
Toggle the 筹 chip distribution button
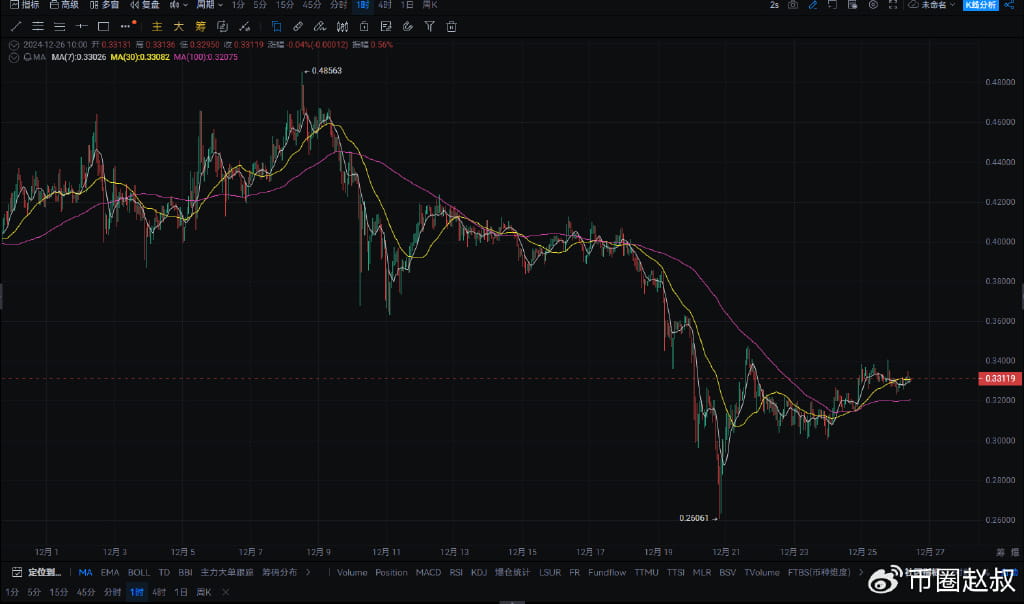[200, 26]
